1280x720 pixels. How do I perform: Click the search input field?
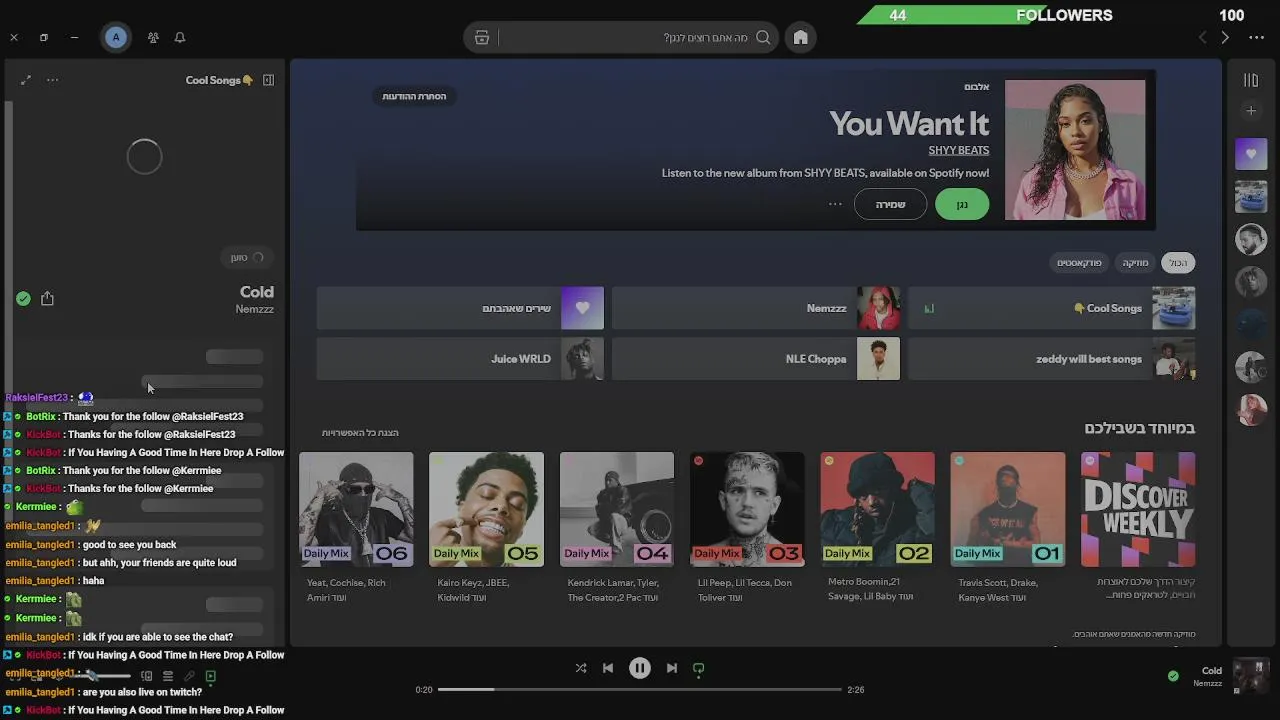[622, 37]
